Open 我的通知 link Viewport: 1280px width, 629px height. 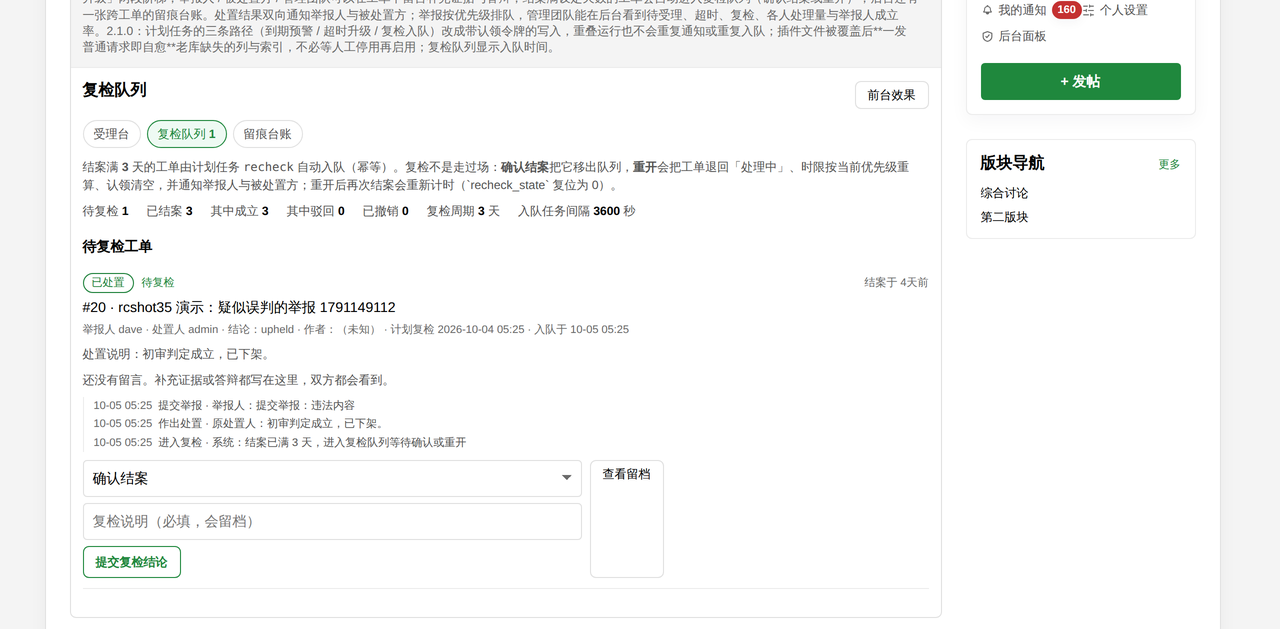click(x=1022, y=10)
